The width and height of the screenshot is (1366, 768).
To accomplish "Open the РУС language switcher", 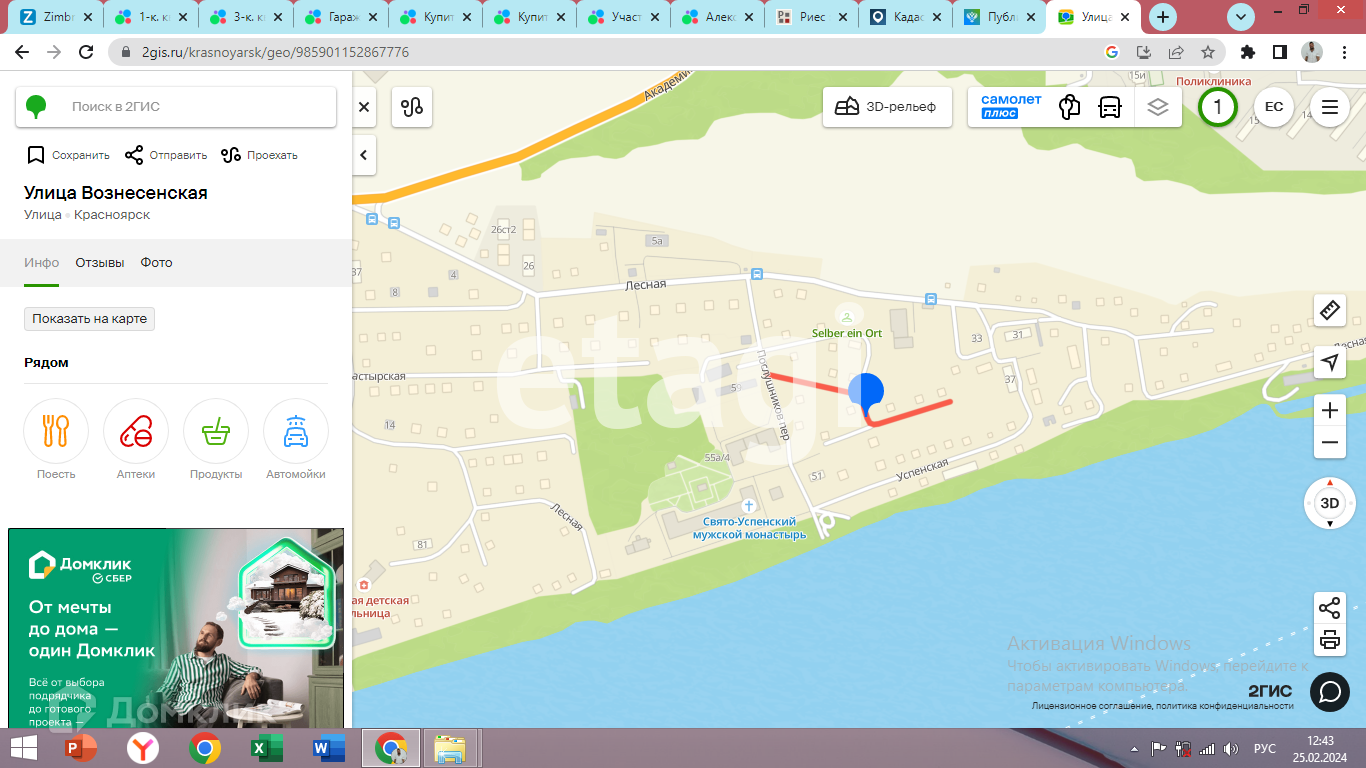I will click(1264, 748).
